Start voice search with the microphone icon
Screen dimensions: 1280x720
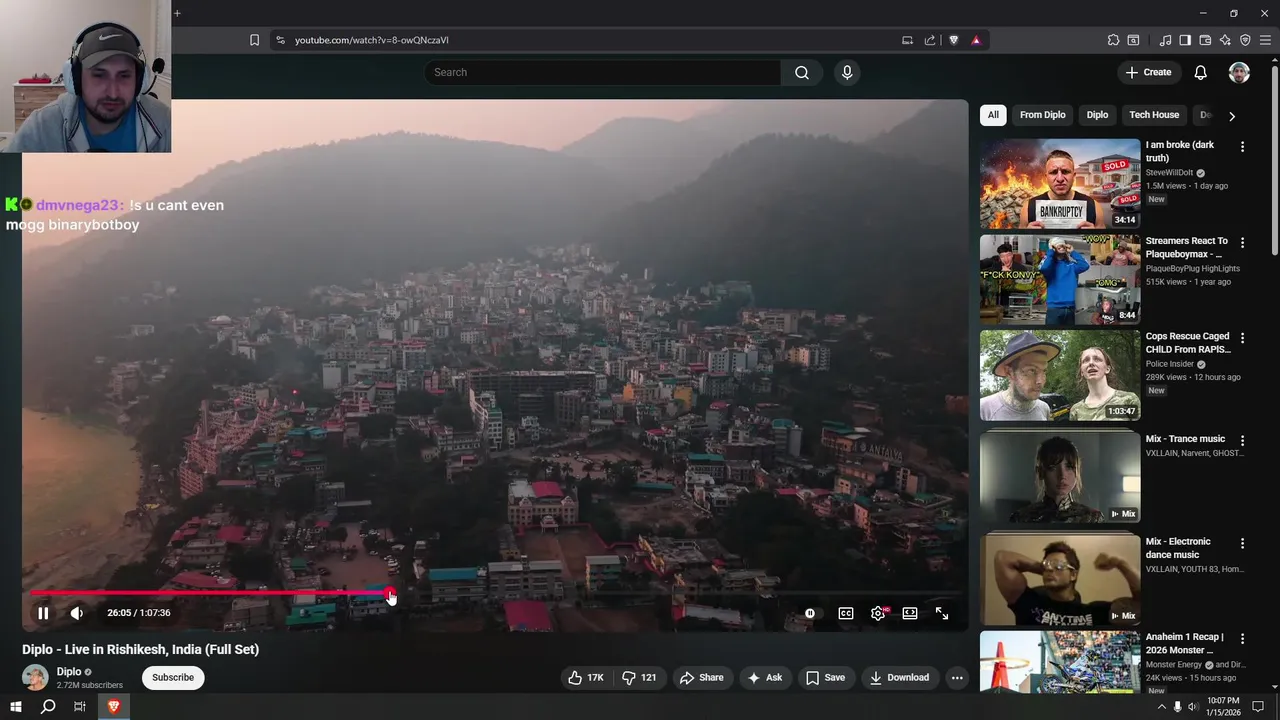pos(847,72)
